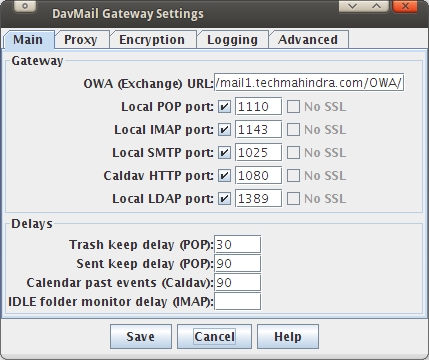429x360 pixels.
Task: Open the Advanced tab
Action: (308, 40)
